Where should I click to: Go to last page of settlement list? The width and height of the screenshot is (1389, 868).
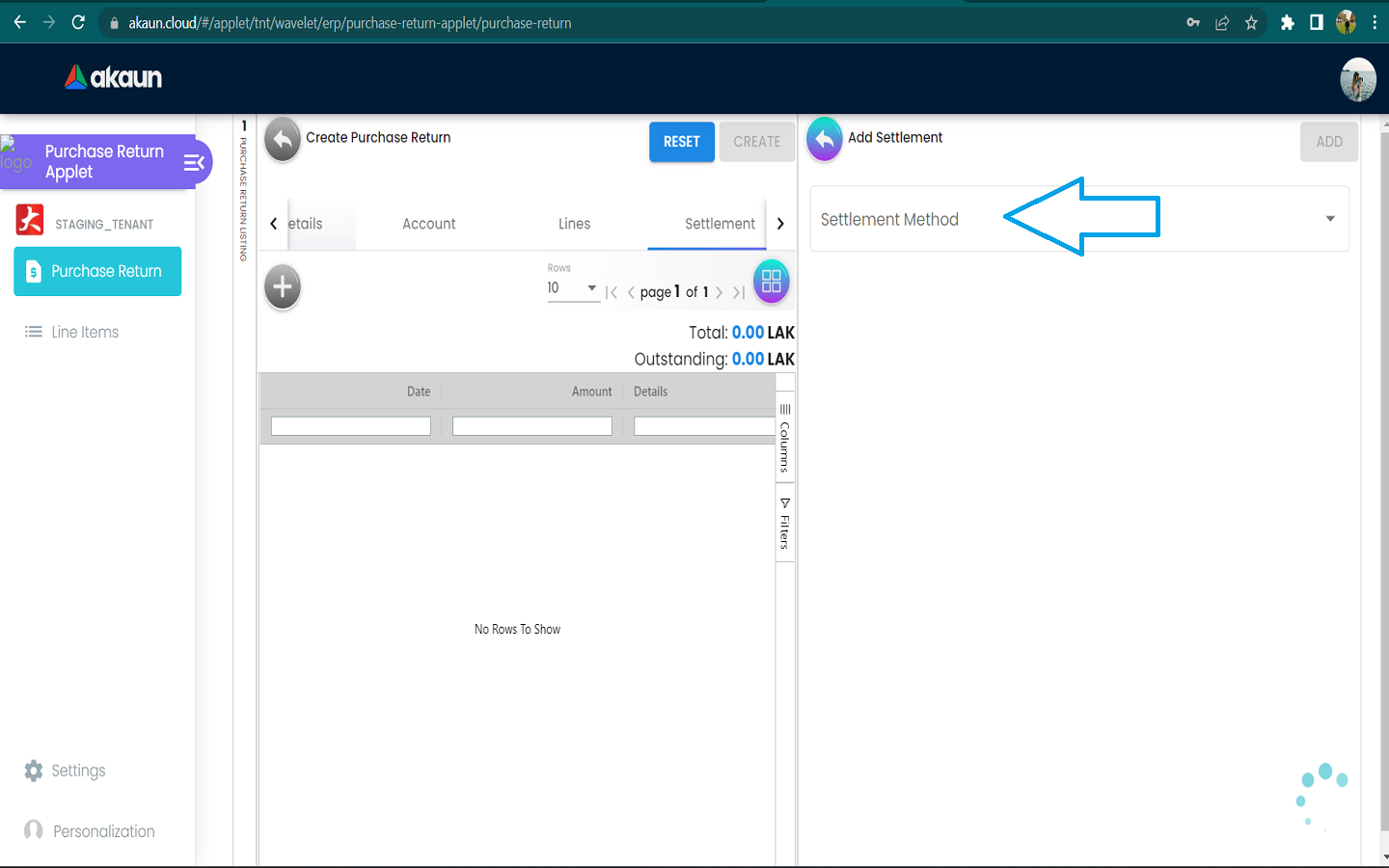point(739,292)
